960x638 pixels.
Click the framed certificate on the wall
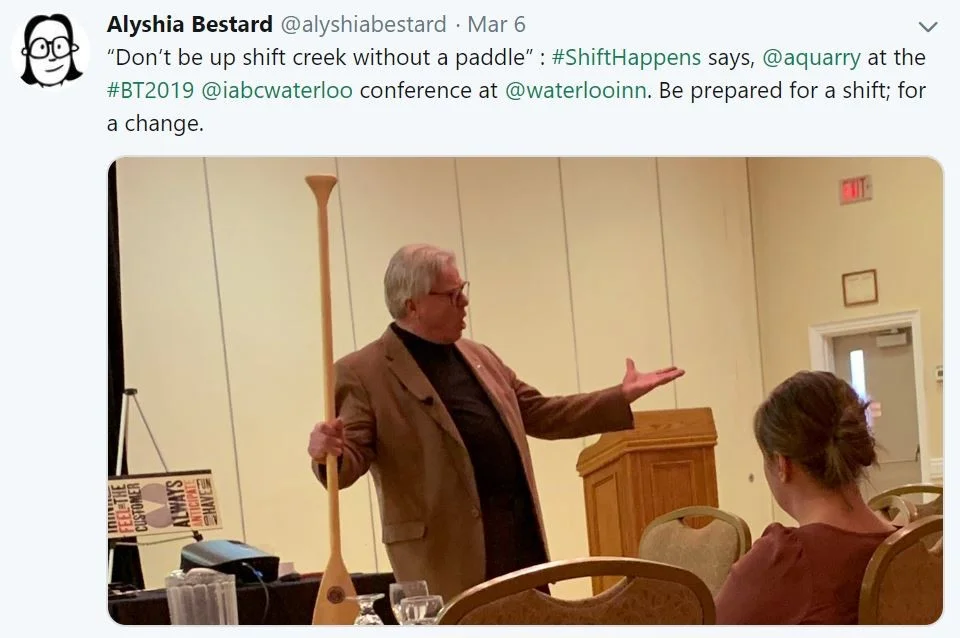point(860,288)
